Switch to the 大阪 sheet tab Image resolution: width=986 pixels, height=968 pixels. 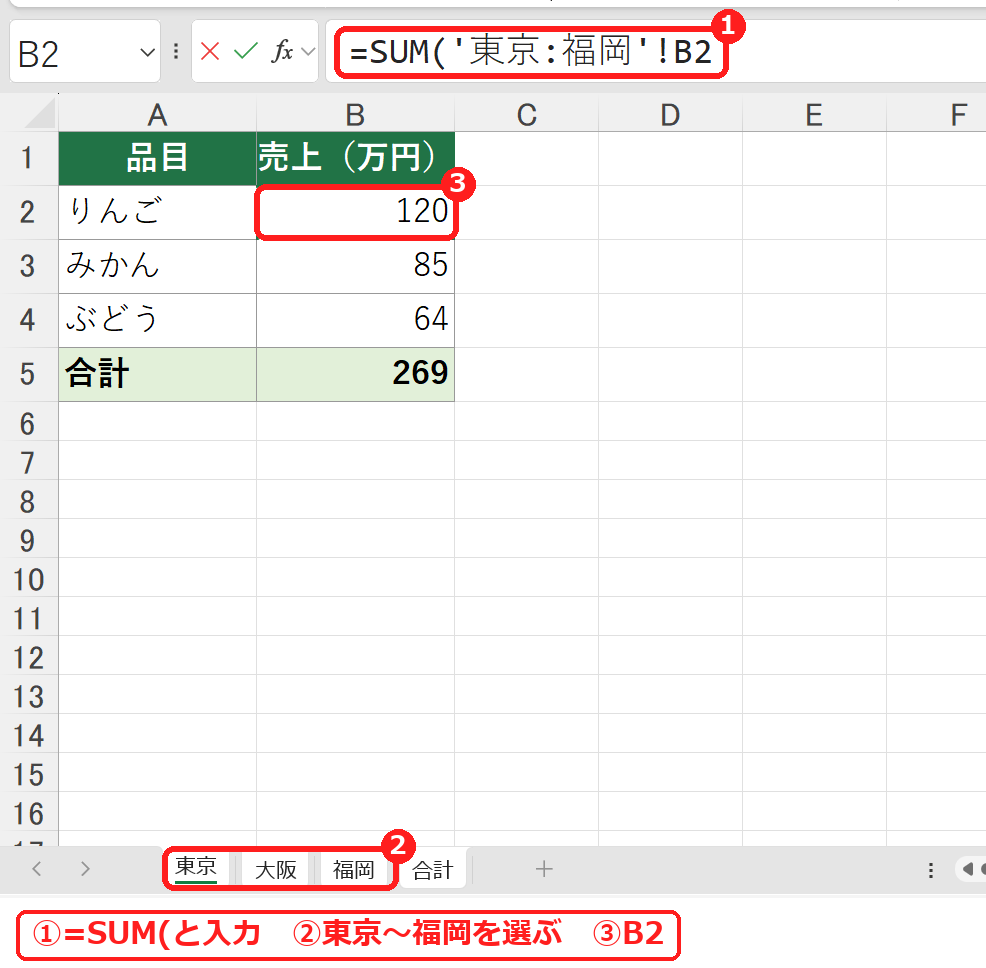pyautogui.click(x=275, y=869)
